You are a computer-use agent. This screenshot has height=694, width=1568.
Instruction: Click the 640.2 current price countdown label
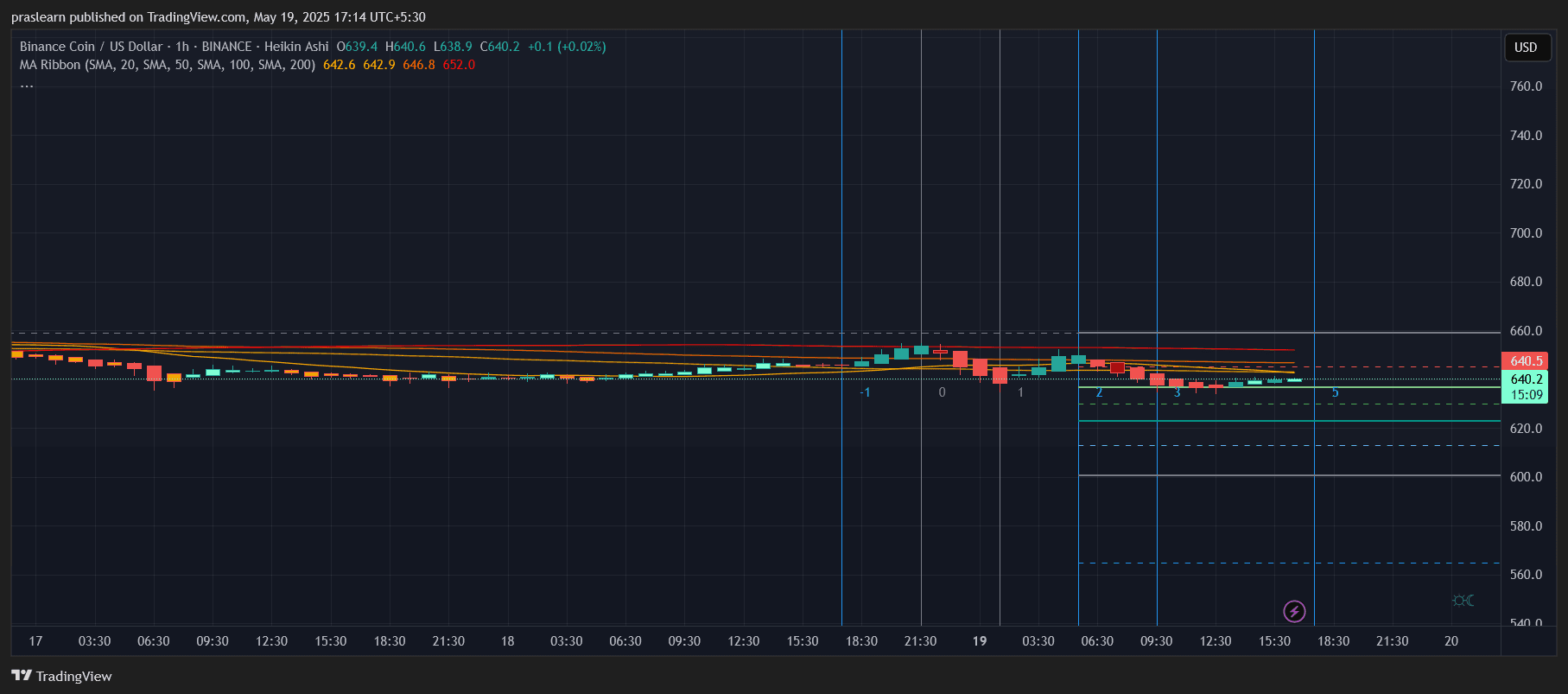(x=1526, y=386)
